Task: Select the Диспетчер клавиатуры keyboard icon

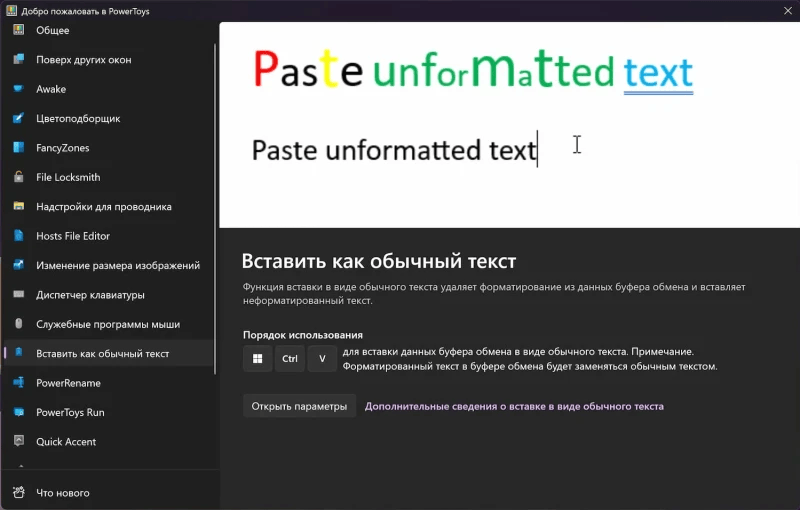Action: (x=18, y=295)
